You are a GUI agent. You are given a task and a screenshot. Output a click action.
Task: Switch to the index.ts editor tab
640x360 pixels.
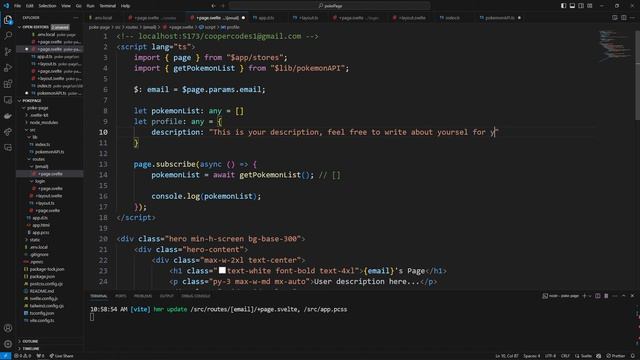click(452, 18)
